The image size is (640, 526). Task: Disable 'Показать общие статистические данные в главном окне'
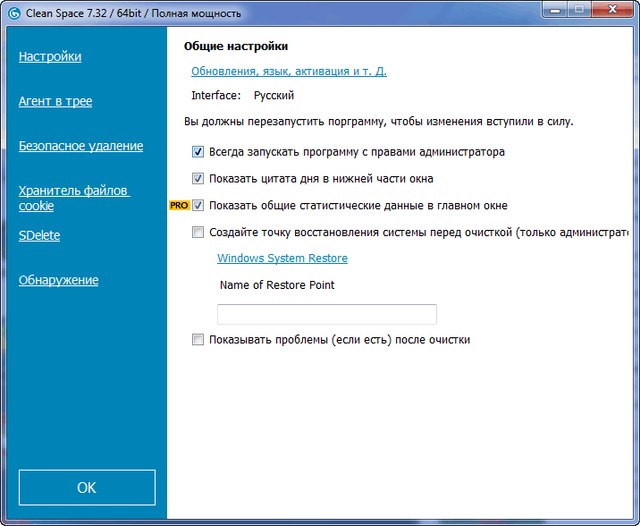coord(197,206)
